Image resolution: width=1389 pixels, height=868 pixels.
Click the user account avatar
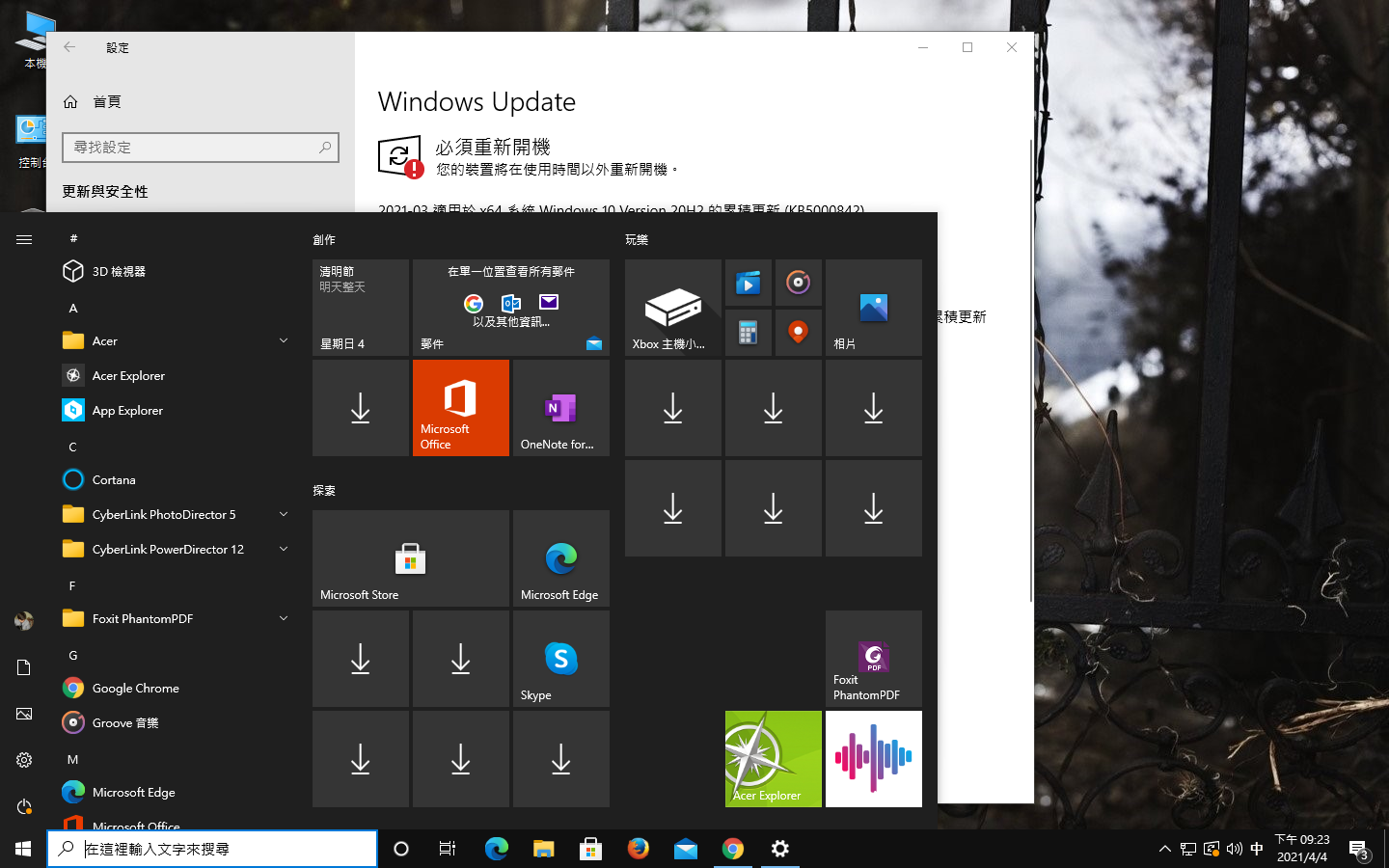pos(24,621)
